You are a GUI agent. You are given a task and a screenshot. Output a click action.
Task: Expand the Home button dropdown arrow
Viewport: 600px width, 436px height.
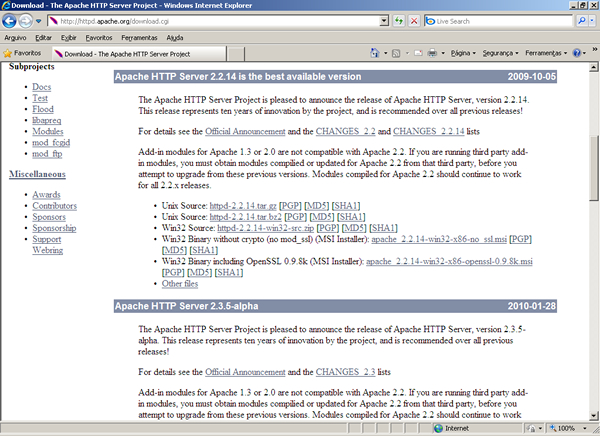[385, 53]
